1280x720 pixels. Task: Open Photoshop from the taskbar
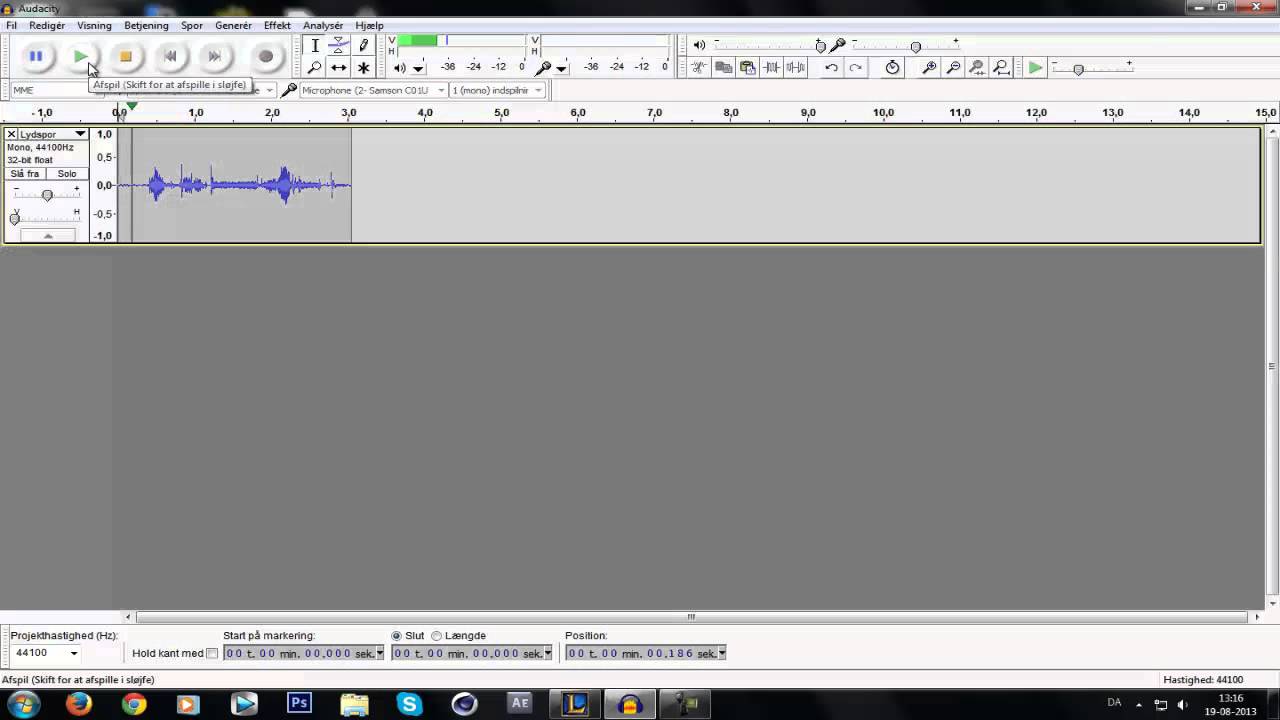[x=299, y=704]
